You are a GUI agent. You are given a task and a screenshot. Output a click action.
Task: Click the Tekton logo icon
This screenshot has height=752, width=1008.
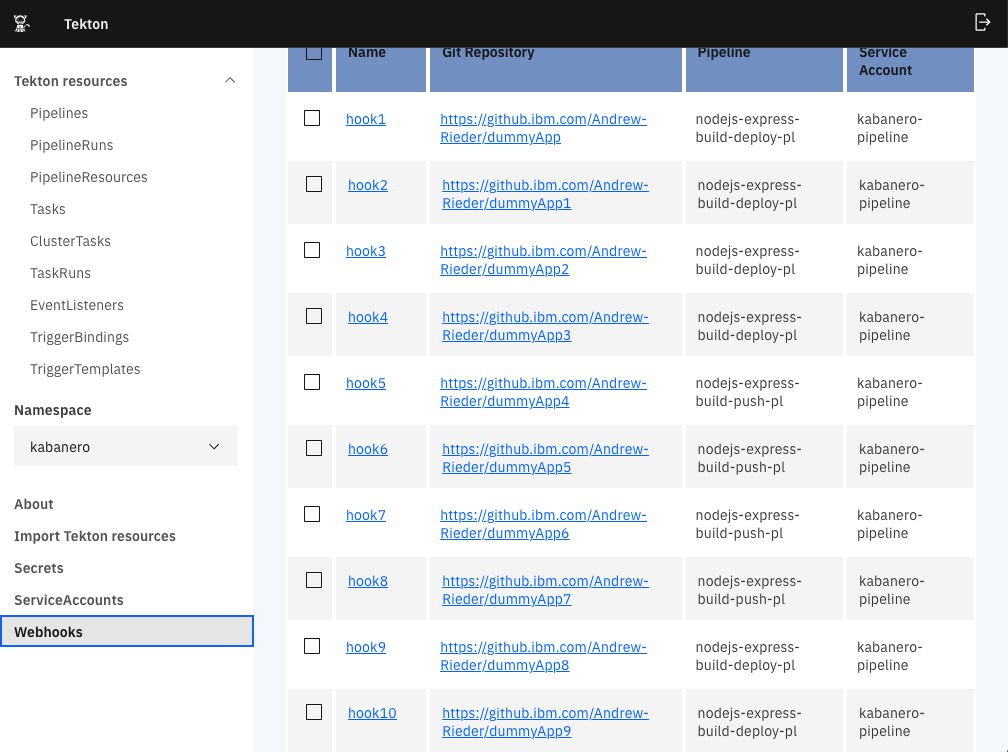pyautogui.click(x=21, y=23)
